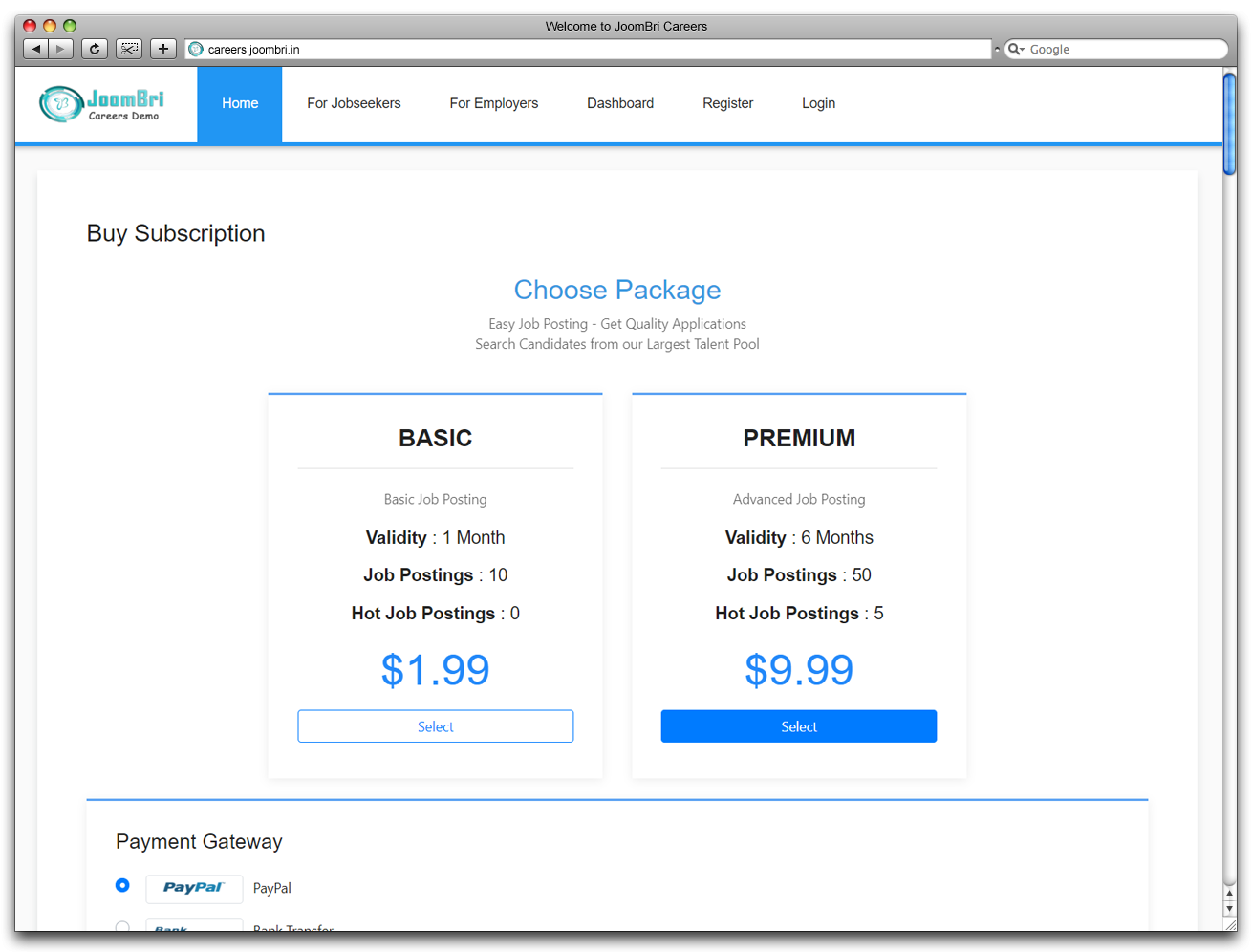Click the web clip scissors icon
This screenshot has width=1252, height=952.
point(129,49)
